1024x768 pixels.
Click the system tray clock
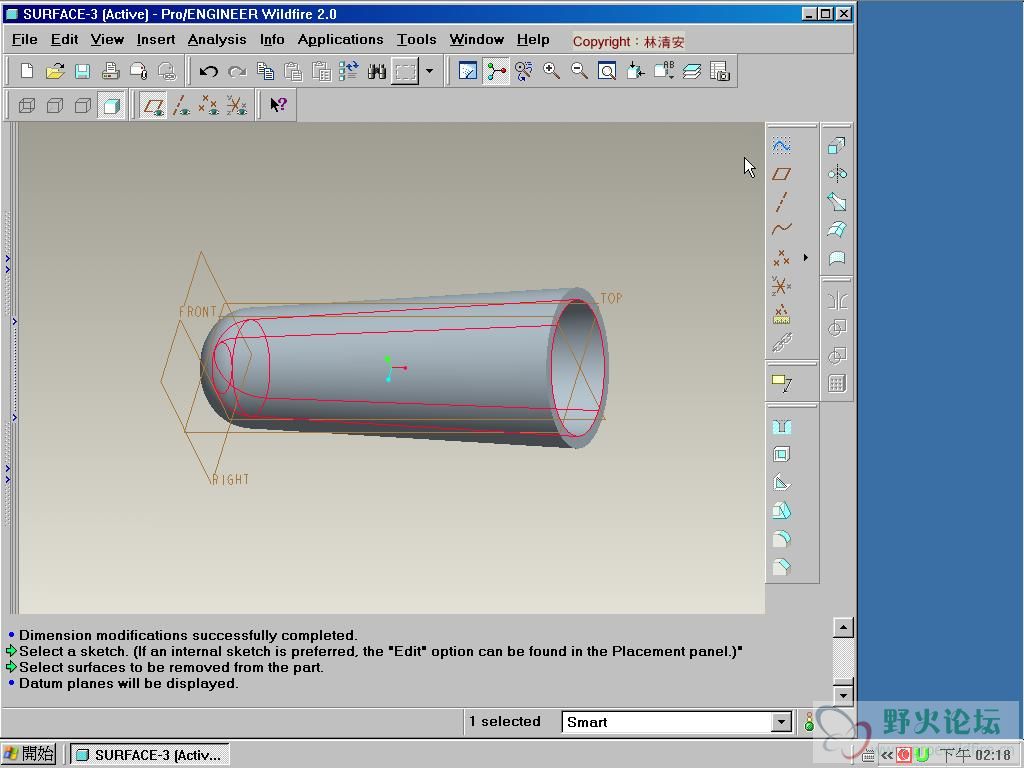point(976,755)
